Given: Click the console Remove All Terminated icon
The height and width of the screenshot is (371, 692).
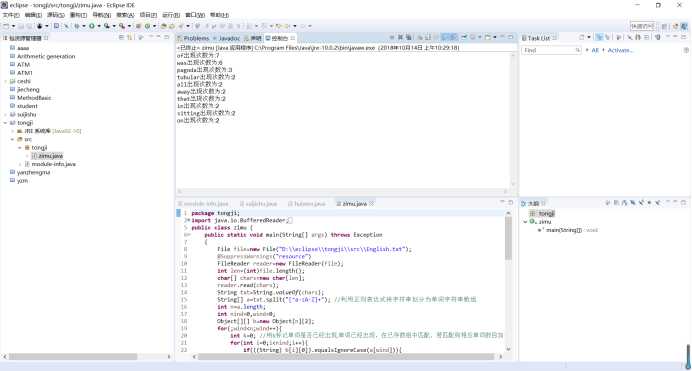Looking at the screenshot, I should click(408, 37).
